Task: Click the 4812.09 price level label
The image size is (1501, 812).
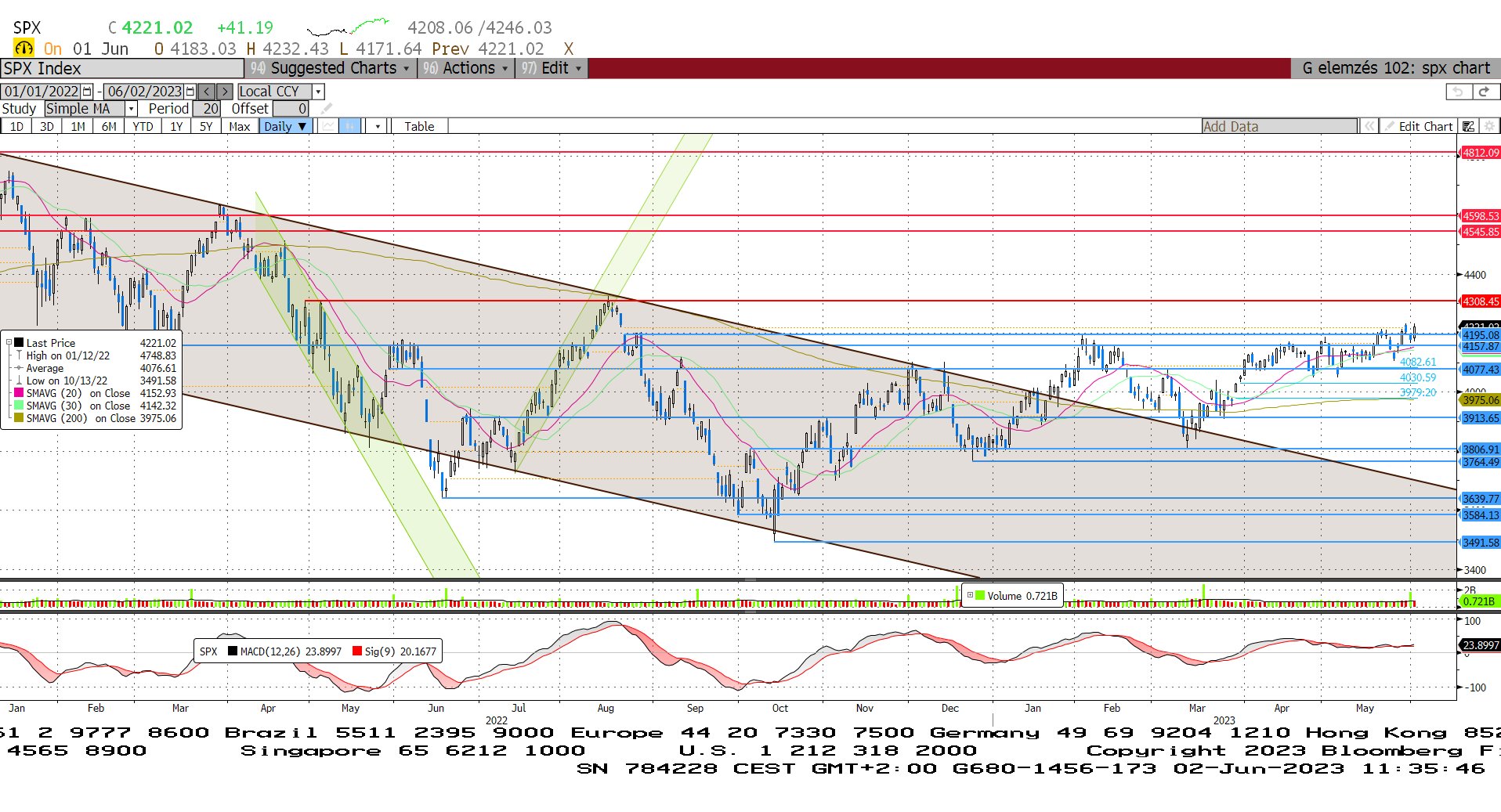Action: pyautogui.click(x=1480, y=153)
